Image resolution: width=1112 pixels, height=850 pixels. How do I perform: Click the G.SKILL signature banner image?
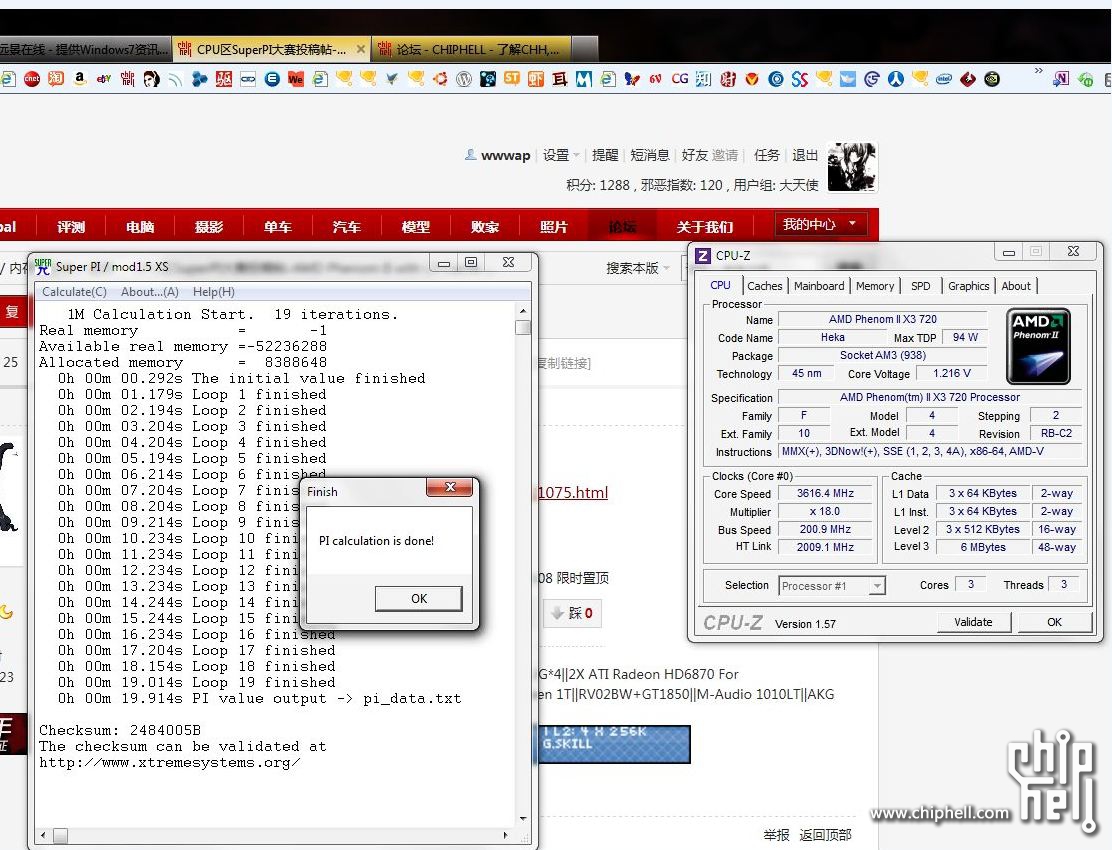pos(614,744)
